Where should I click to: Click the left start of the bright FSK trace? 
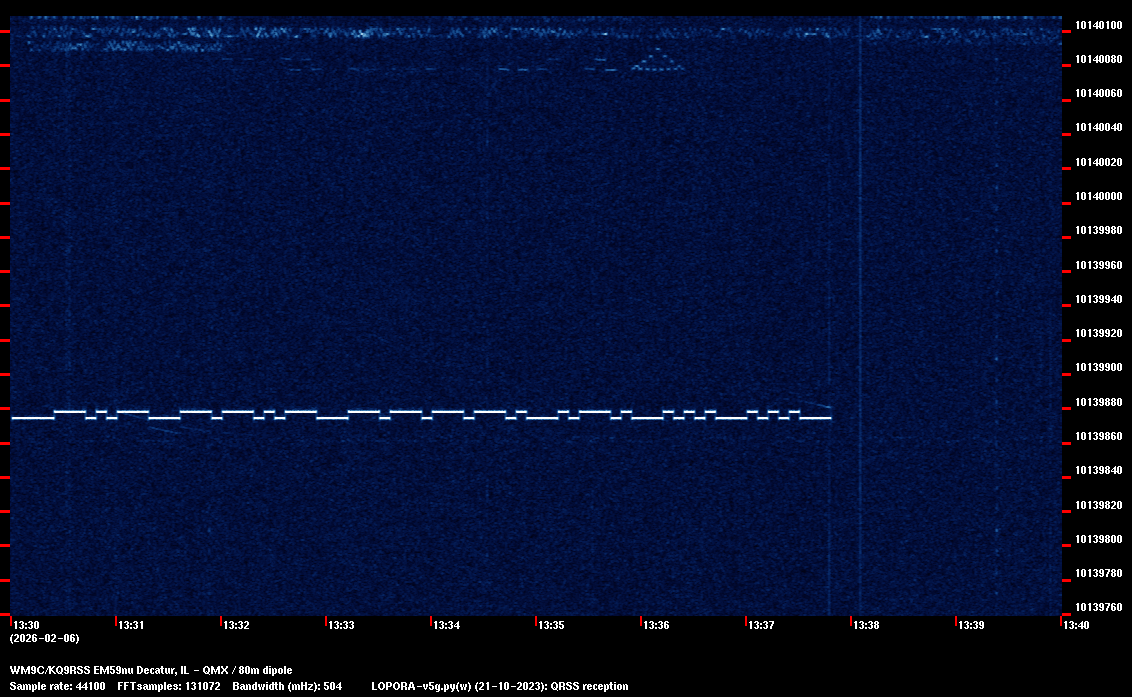pyautogui.click(x=14, y=418)
